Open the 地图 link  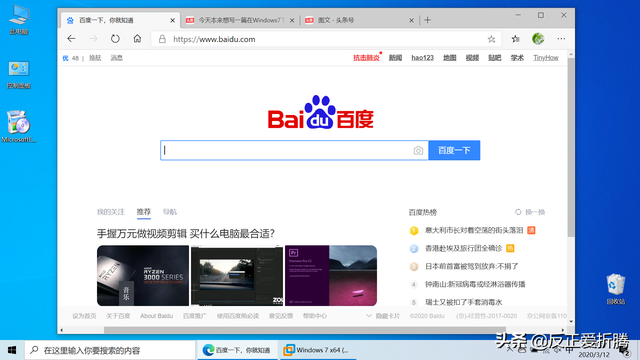(x=449, y=58)
